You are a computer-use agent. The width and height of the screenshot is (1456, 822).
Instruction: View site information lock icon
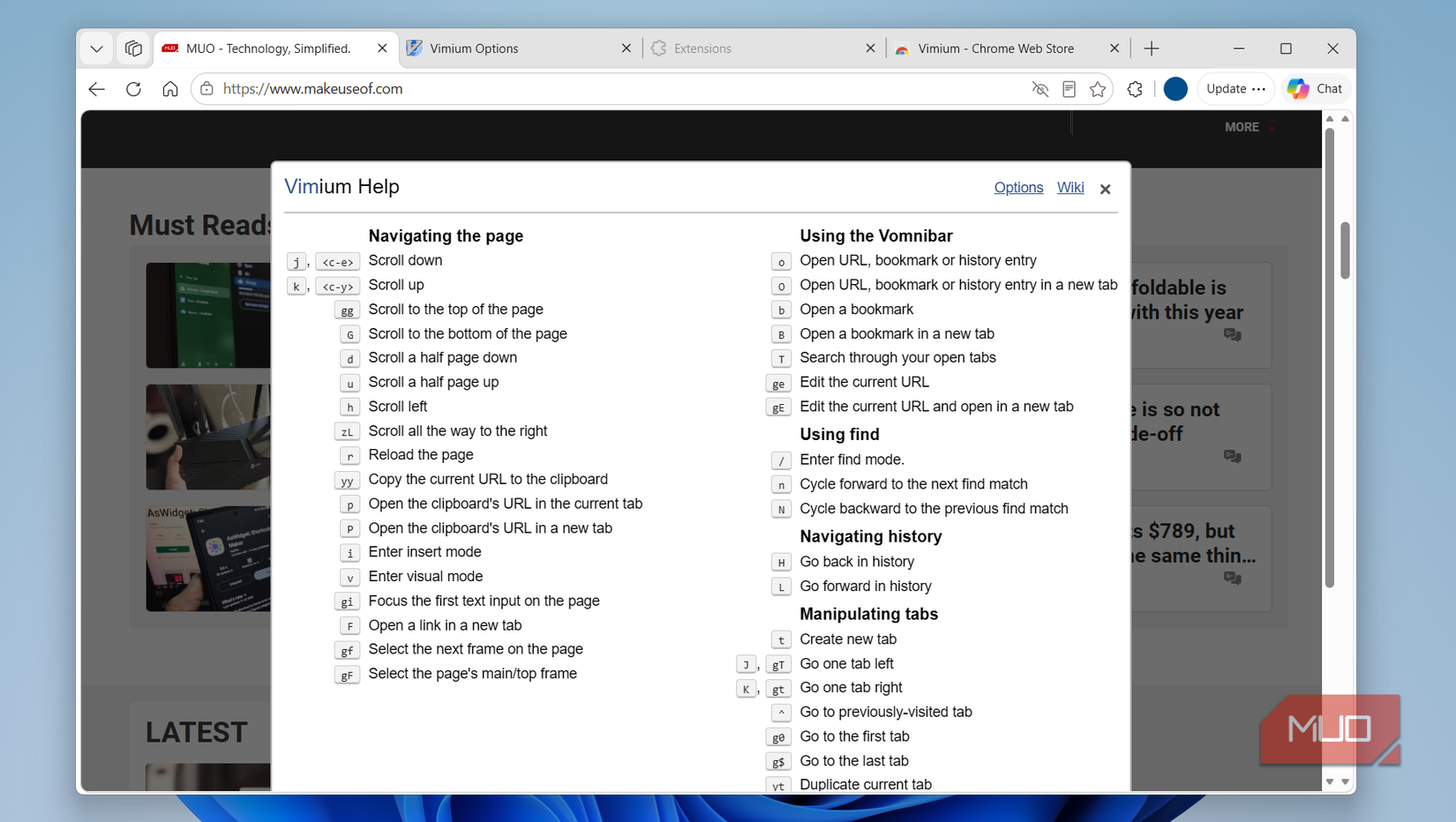pyautogui.click(x=207, y=89)
